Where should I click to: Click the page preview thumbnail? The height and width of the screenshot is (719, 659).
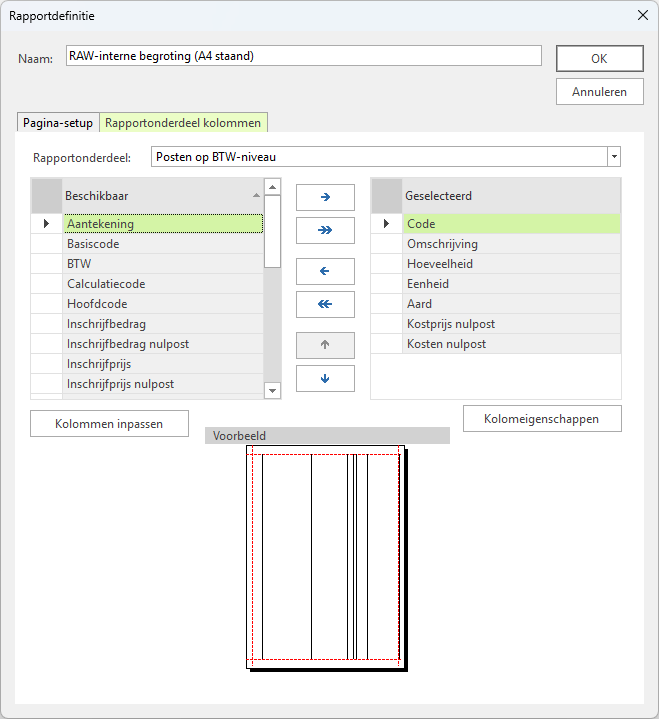[x=326, y=556]
